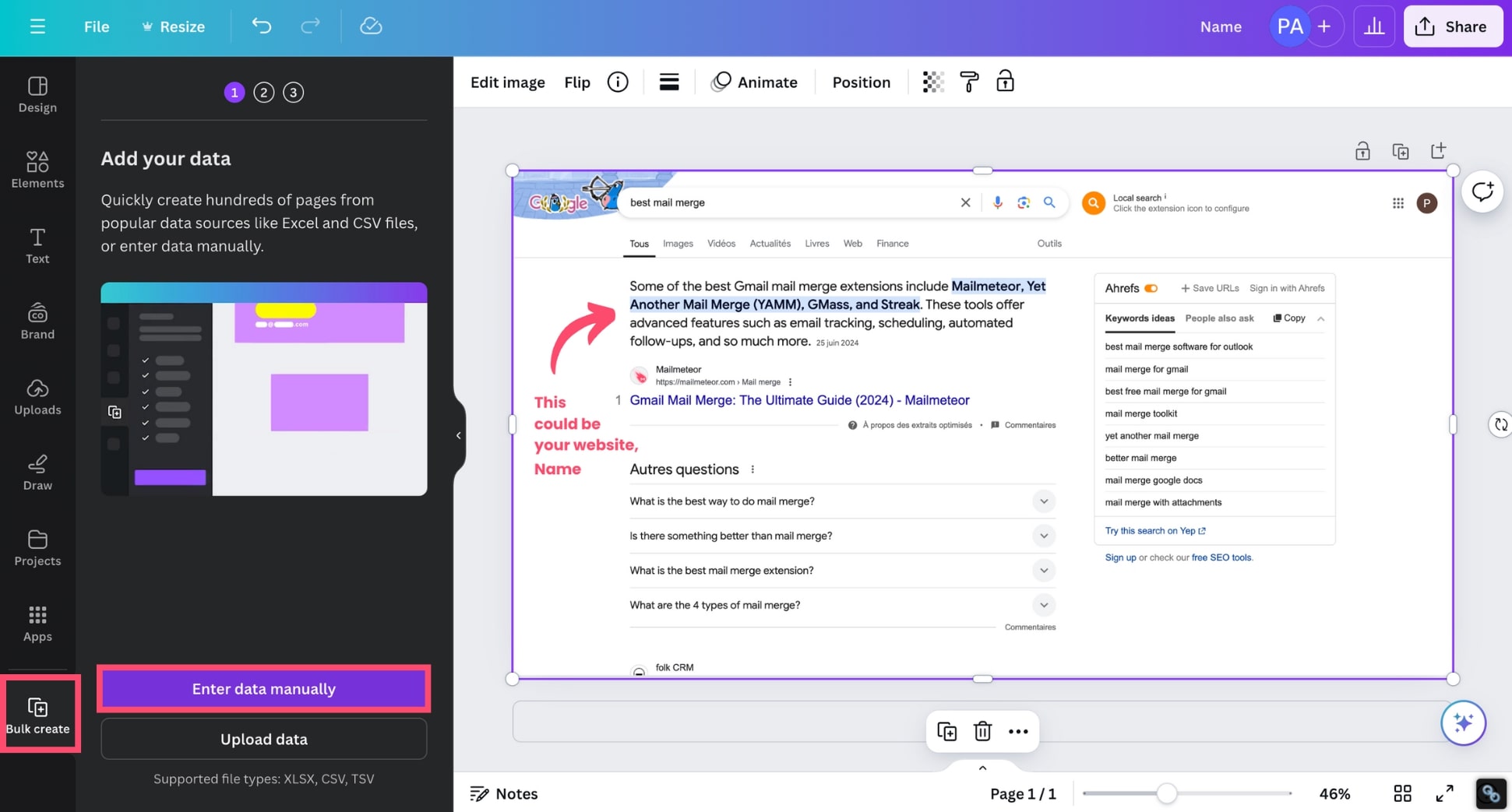Viewport: 1512px width, 812px height.
Task: Expand the page thumbnails chevron
Action: click(982, 768)
